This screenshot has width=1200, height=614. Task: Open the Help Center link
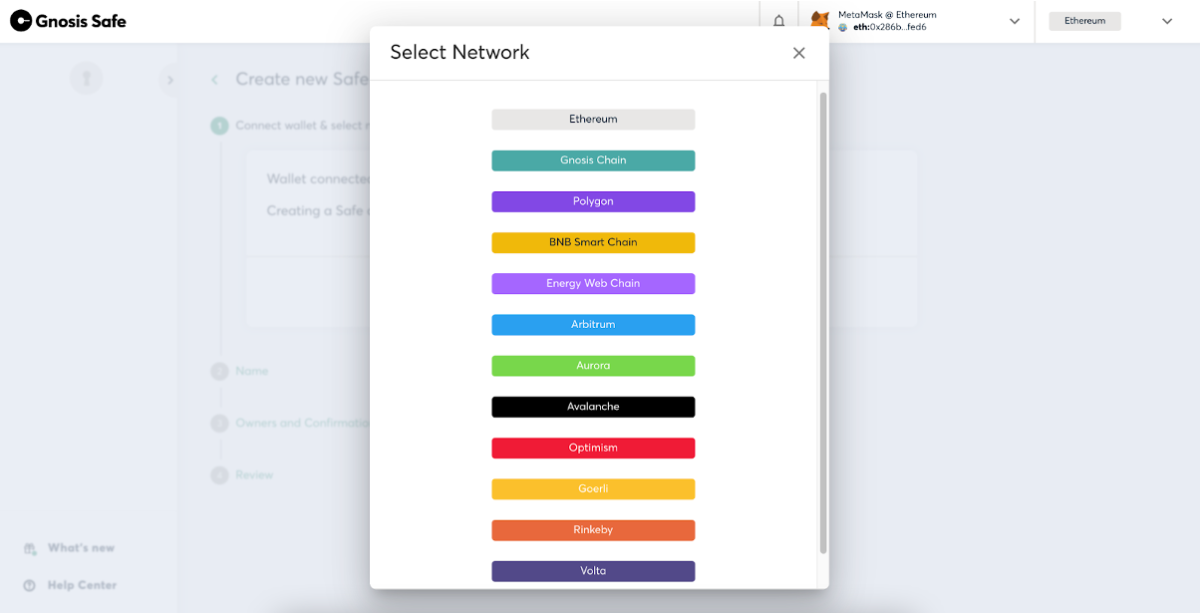pos(82,585)
